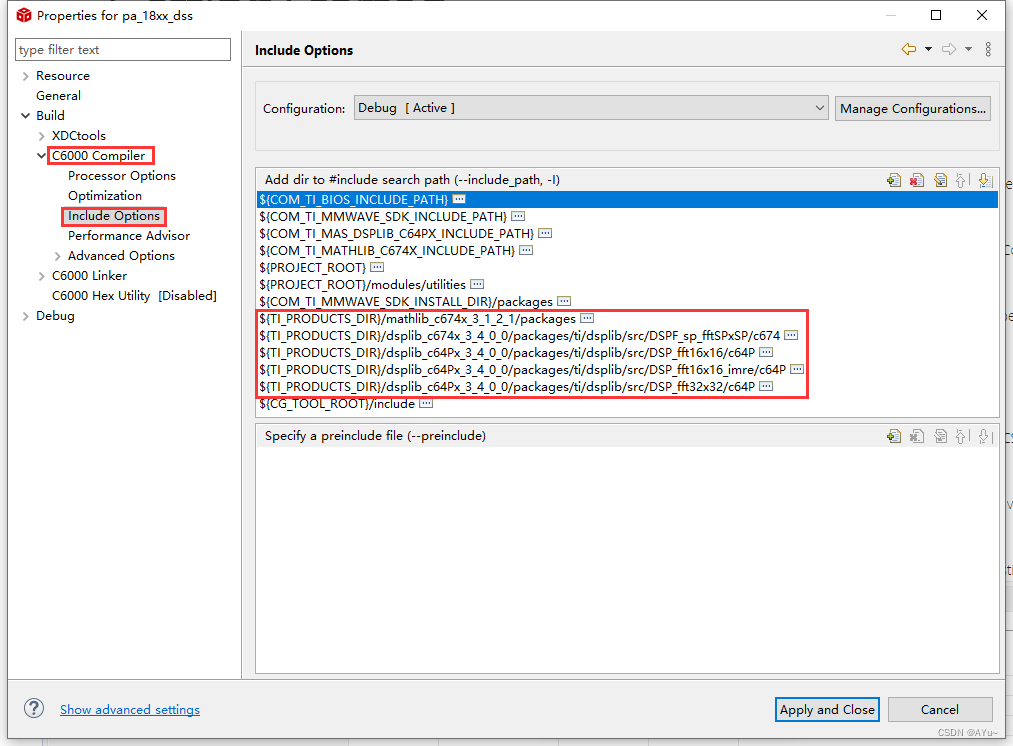Open Show advanced settings link
This screenshot has height=746, width=1013.
130,709
